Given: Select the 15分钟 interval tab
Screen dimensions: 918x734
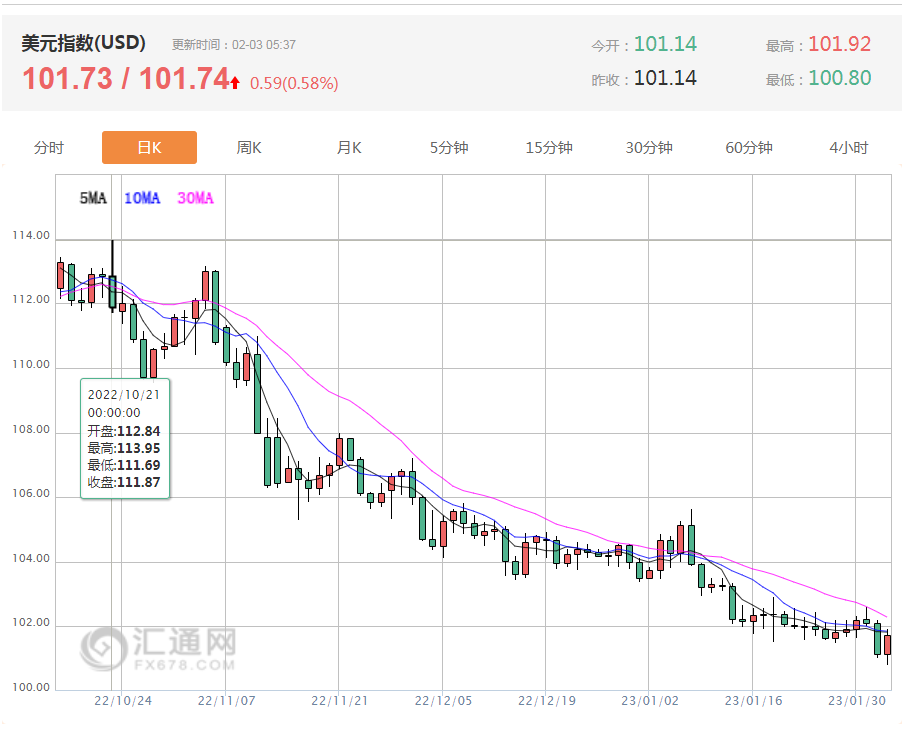Looking at the screenshot, I should [549, 148].
